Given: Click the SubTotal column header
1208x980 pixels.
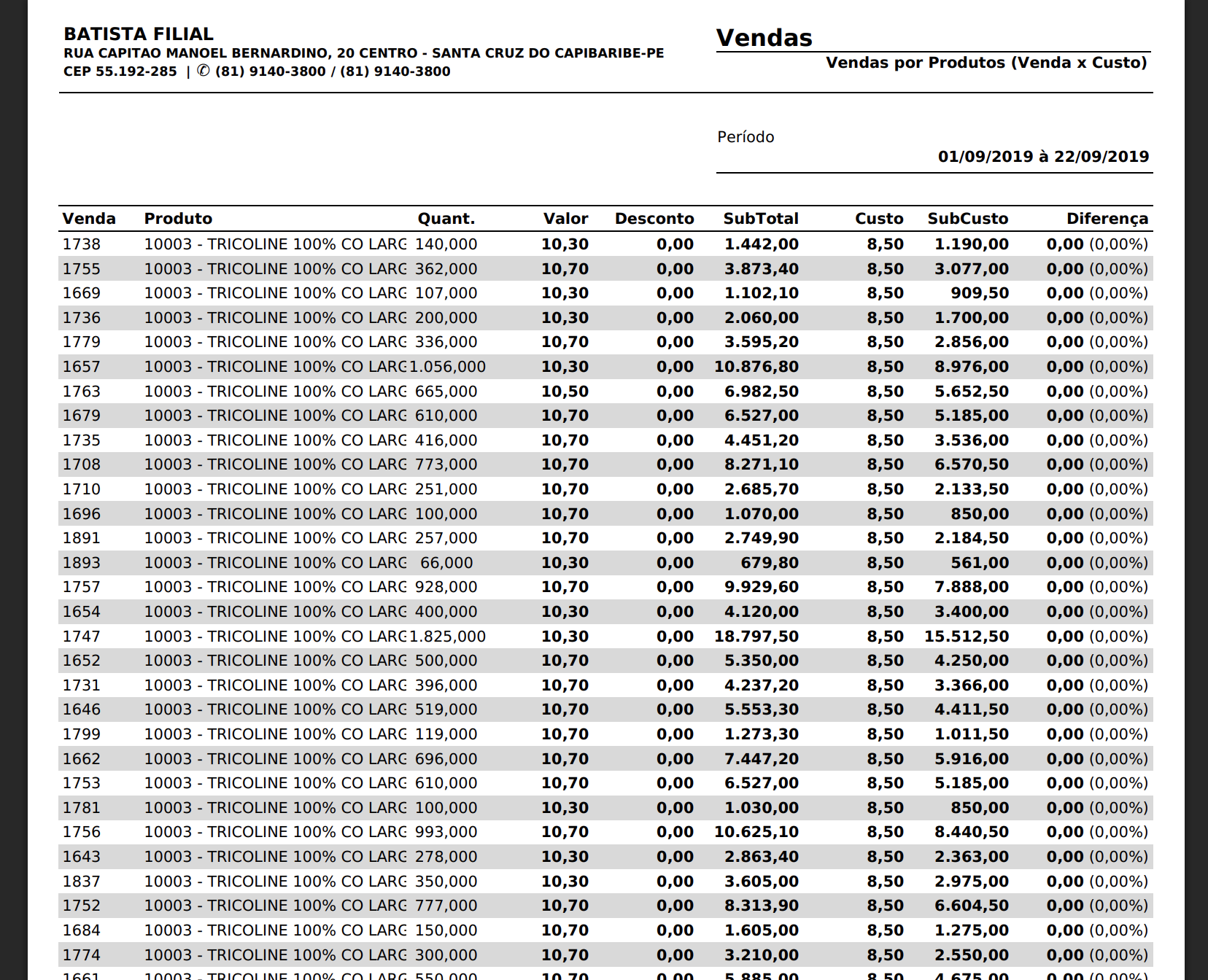Looking at the screenshot, I should 760,219.
